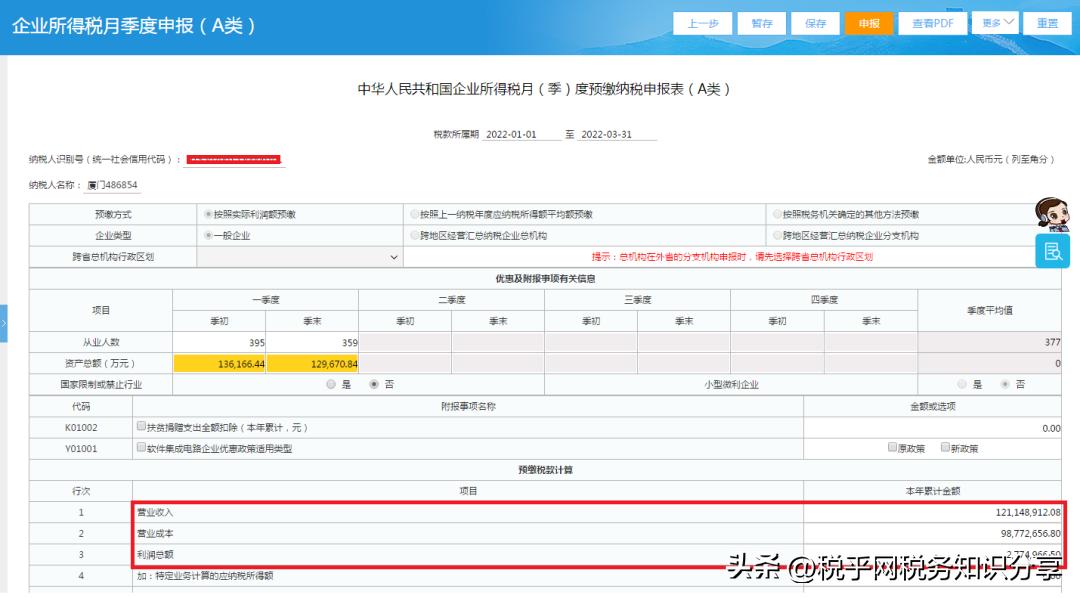Check the 原政策 checkbox

(892, 447)
